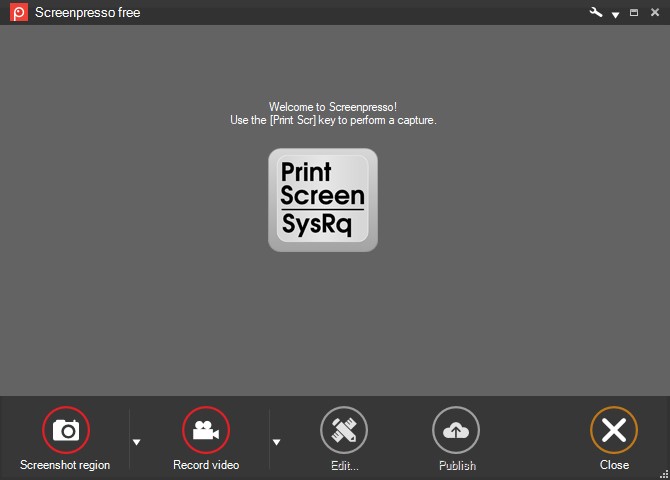This screenshot has height=480, width=670.
Task: Click the orange-circled X Close icon
Action: coord(614,430)
